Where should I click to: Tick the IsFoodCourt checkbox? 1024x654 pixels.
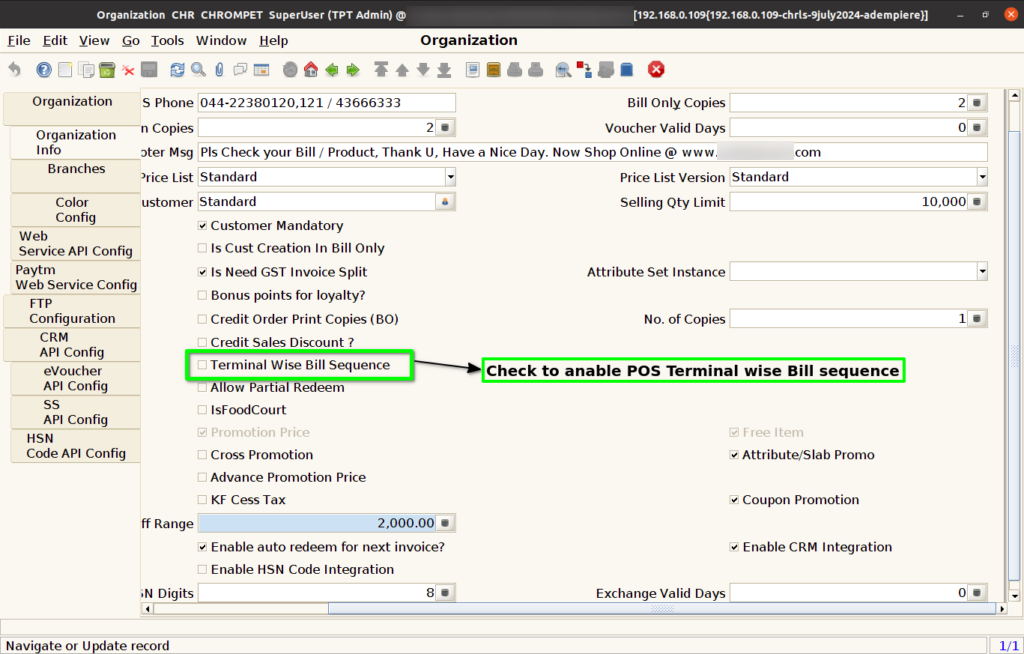[202, 410]
